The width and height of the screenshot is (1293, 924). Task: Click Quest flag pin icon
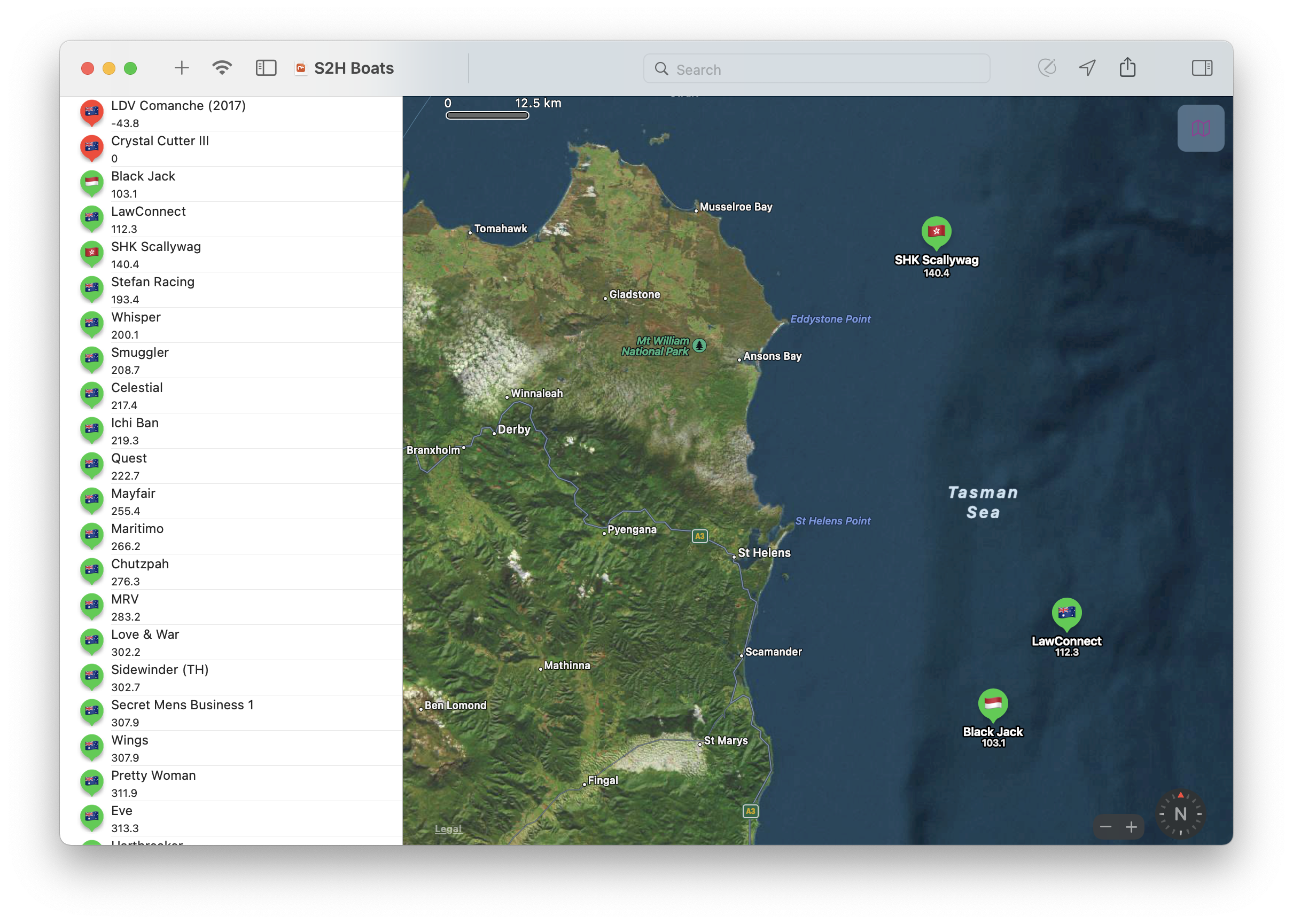pos(91,465)
